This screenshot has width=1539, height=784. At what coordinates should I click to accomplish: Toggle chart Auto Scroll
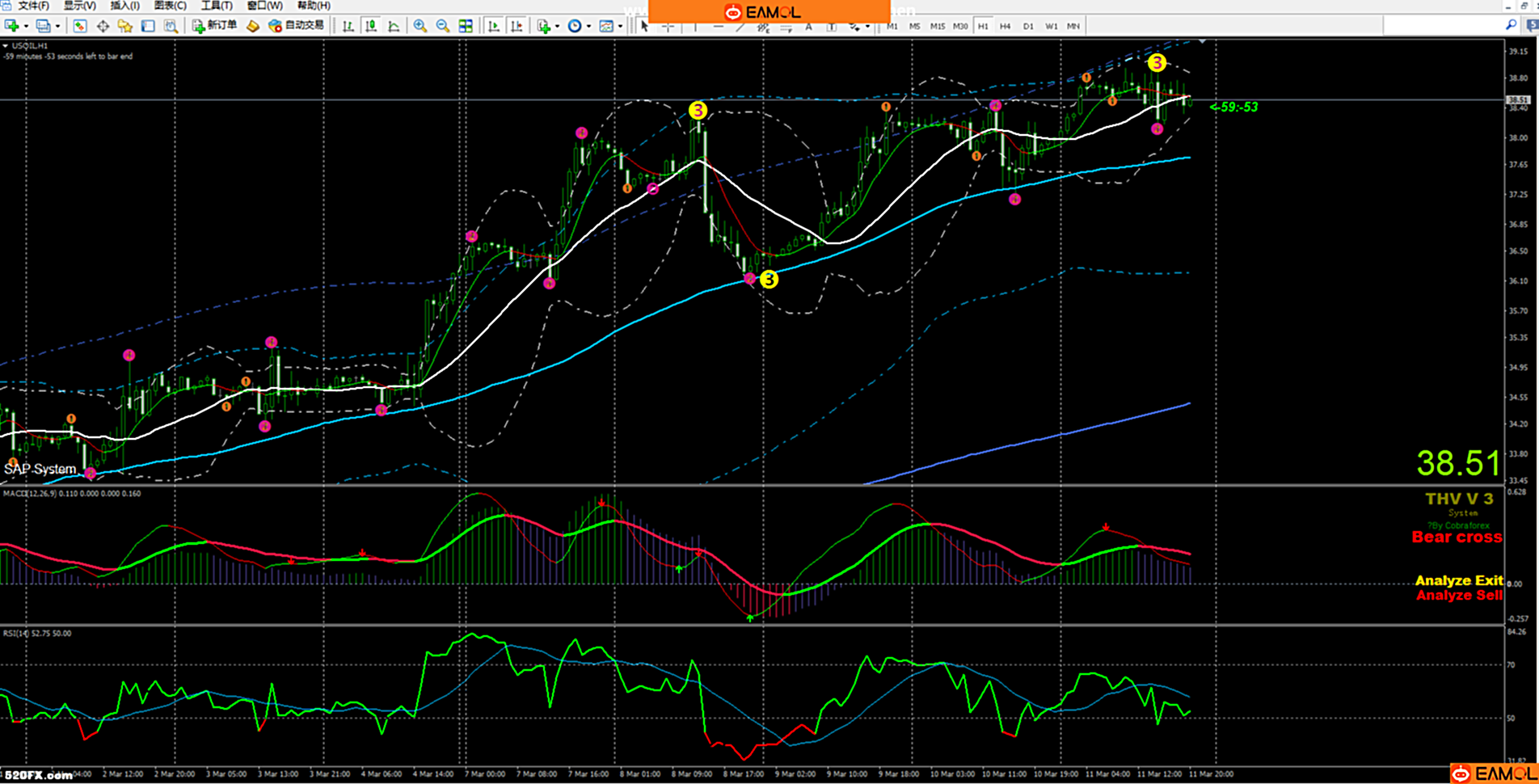[493, 26]
